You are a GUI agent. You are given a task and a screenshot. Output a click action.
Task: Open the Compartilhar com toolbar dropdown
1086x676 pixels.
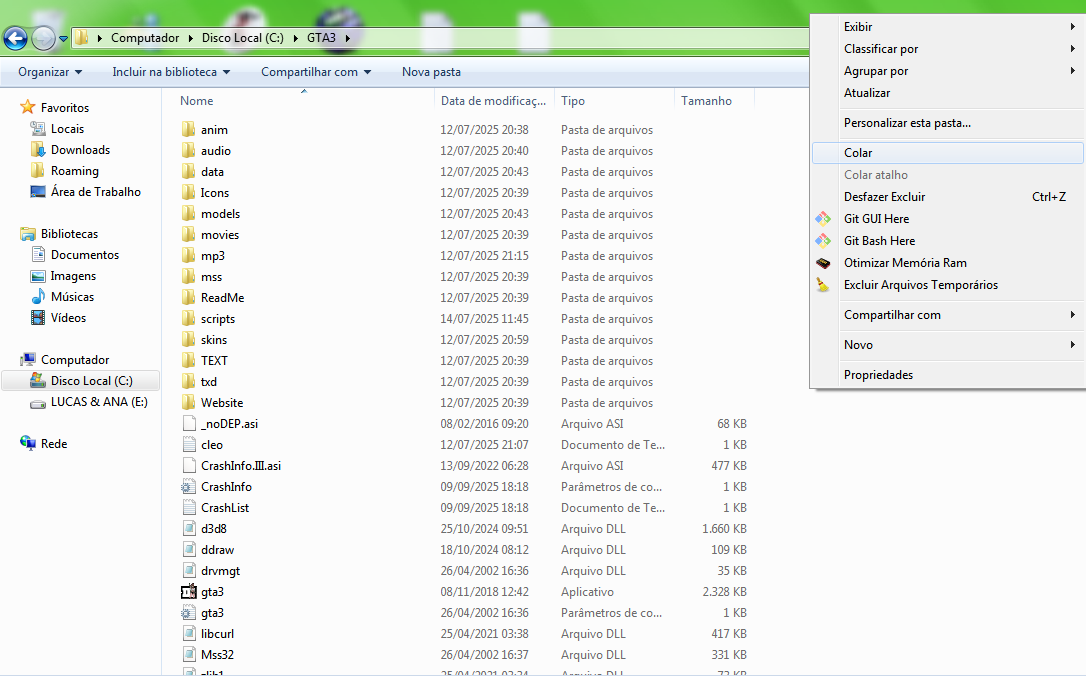[x=316, y=72]
